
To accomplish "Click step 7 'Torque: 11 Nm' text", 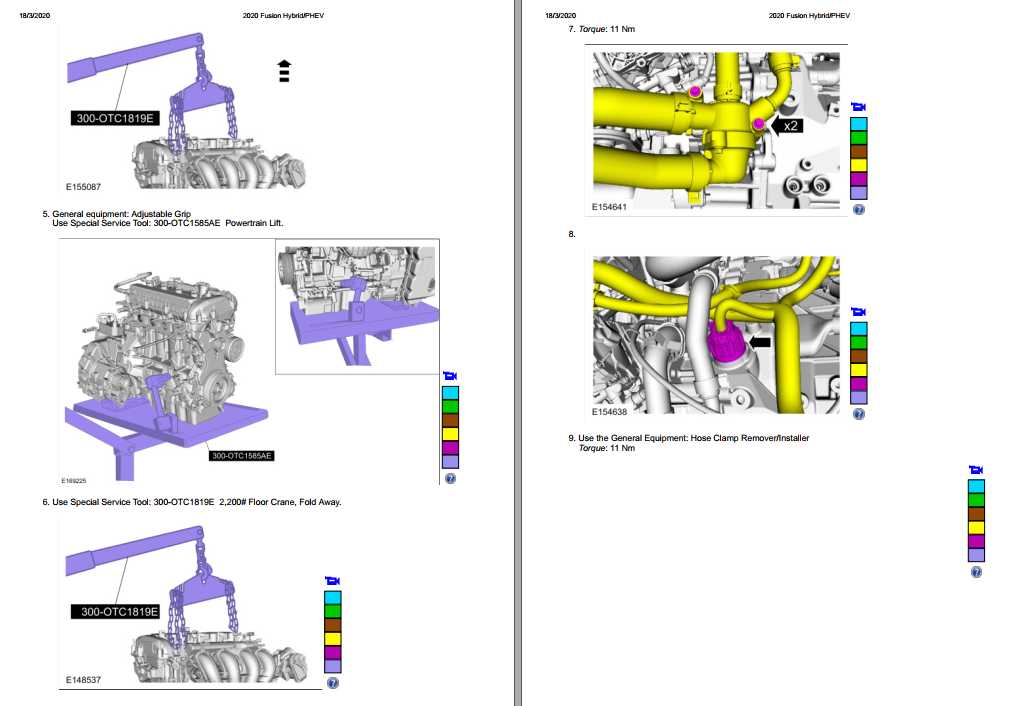I will [x=607, y=29].
